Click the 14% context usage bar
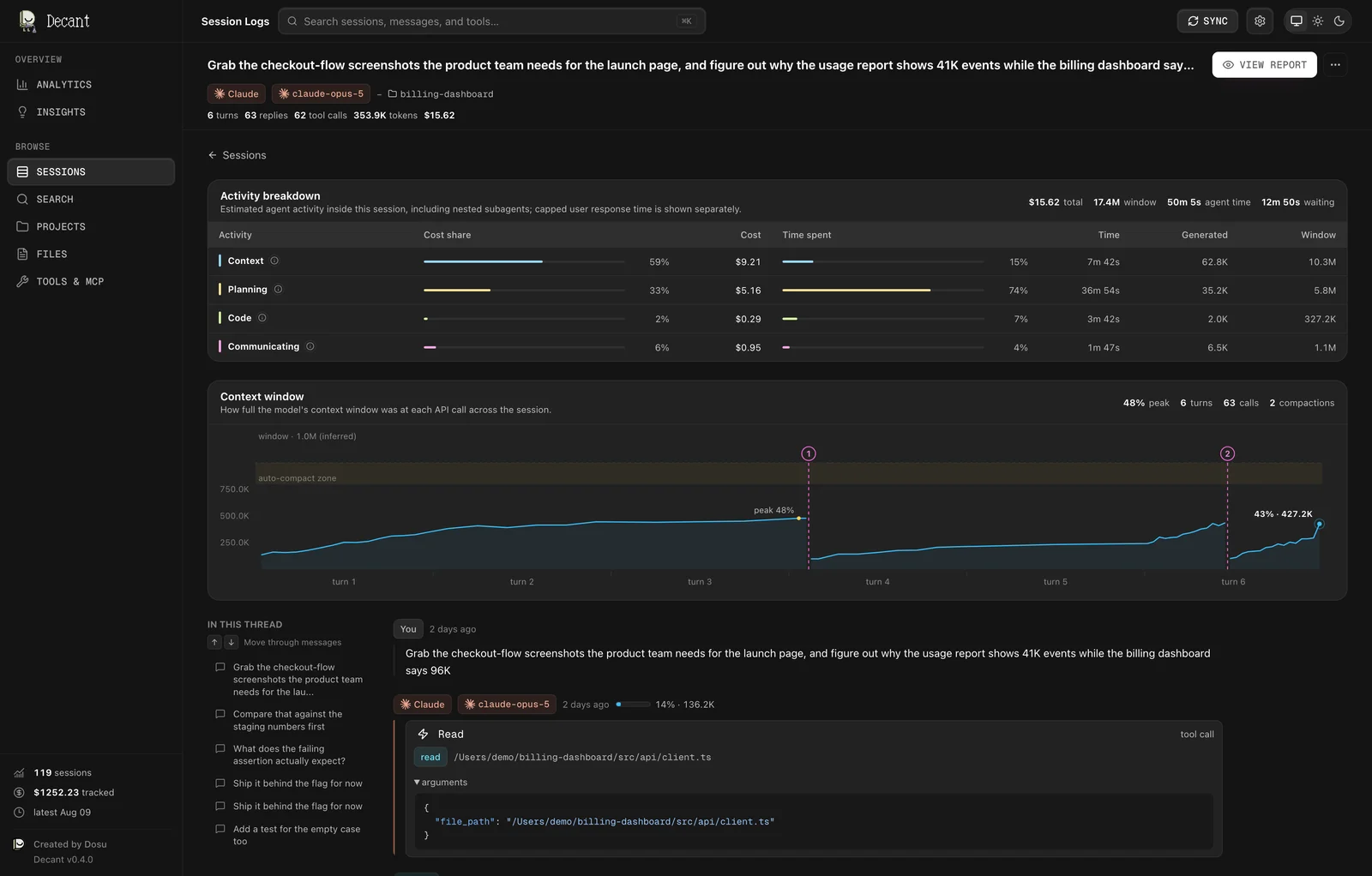Image resolution: width=1372 pixels, height=876 pixels. [633, 705]
